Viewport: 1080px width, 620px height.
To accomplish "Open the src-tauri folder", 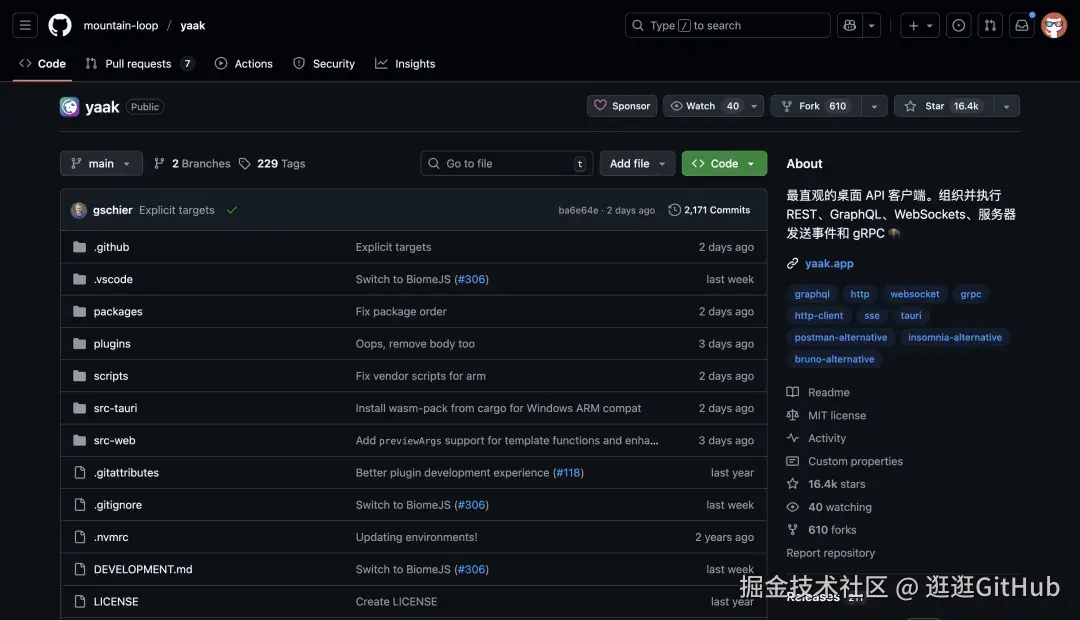I will pyautogui.click(x=115, y=409).
